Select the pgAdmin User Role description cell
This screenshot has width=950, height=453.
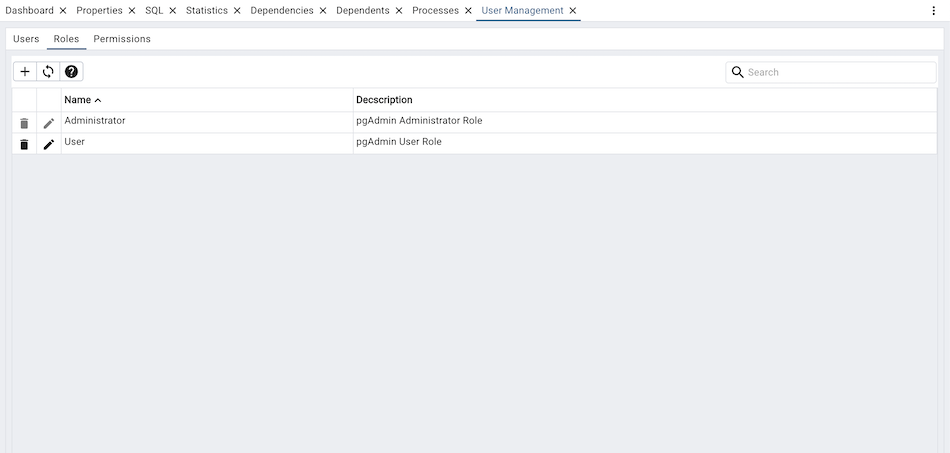click(x=399, y=142)
